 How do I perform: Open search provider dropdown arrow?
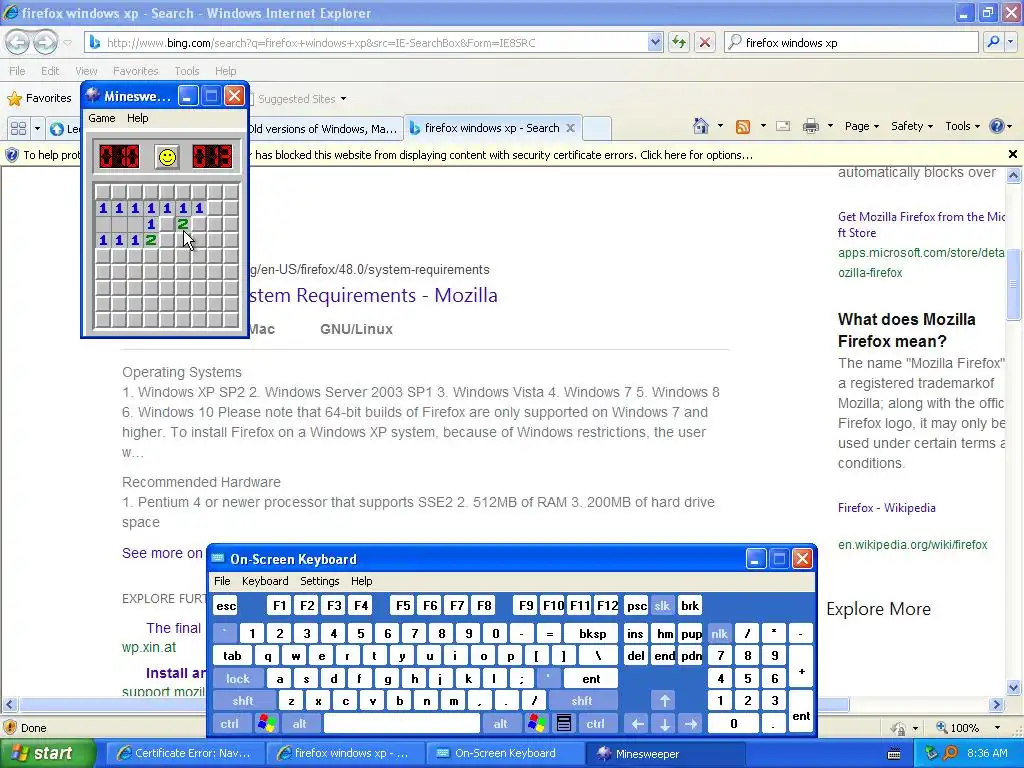[1010, 42]
